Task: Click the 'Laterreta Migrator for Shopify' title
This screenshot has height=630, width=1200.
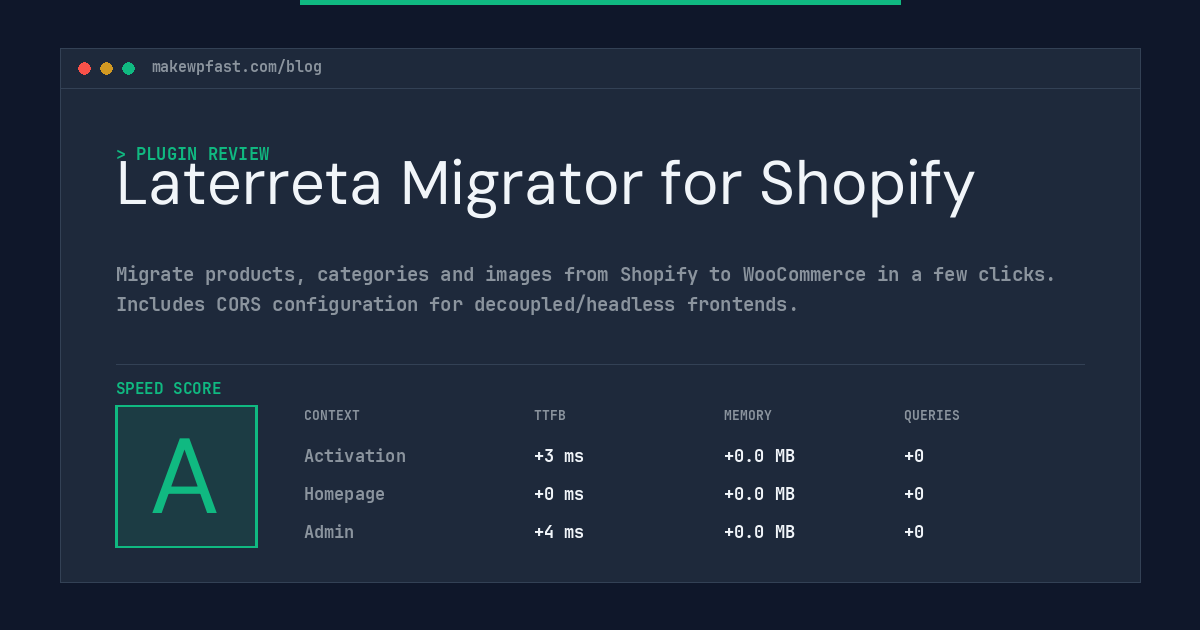Action: tap(545, 185)
